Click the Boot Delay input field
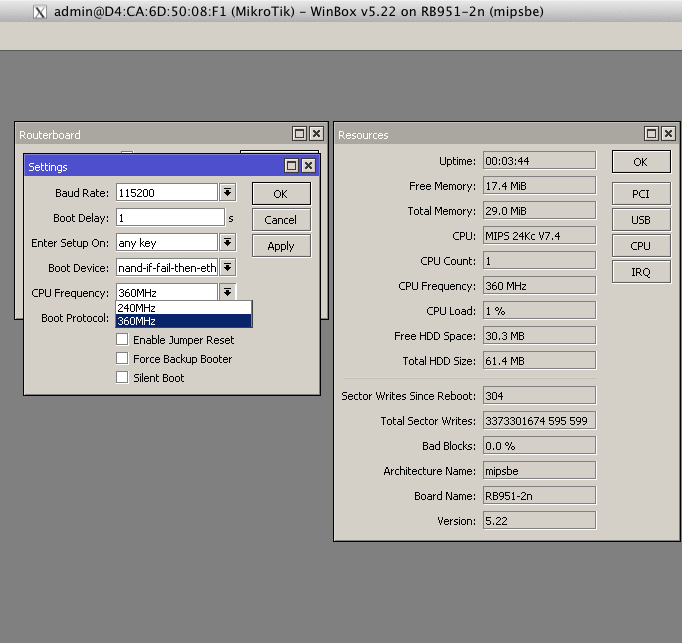Screen dimensions: 682x643 pyautogui.click(x=170, y=218)
